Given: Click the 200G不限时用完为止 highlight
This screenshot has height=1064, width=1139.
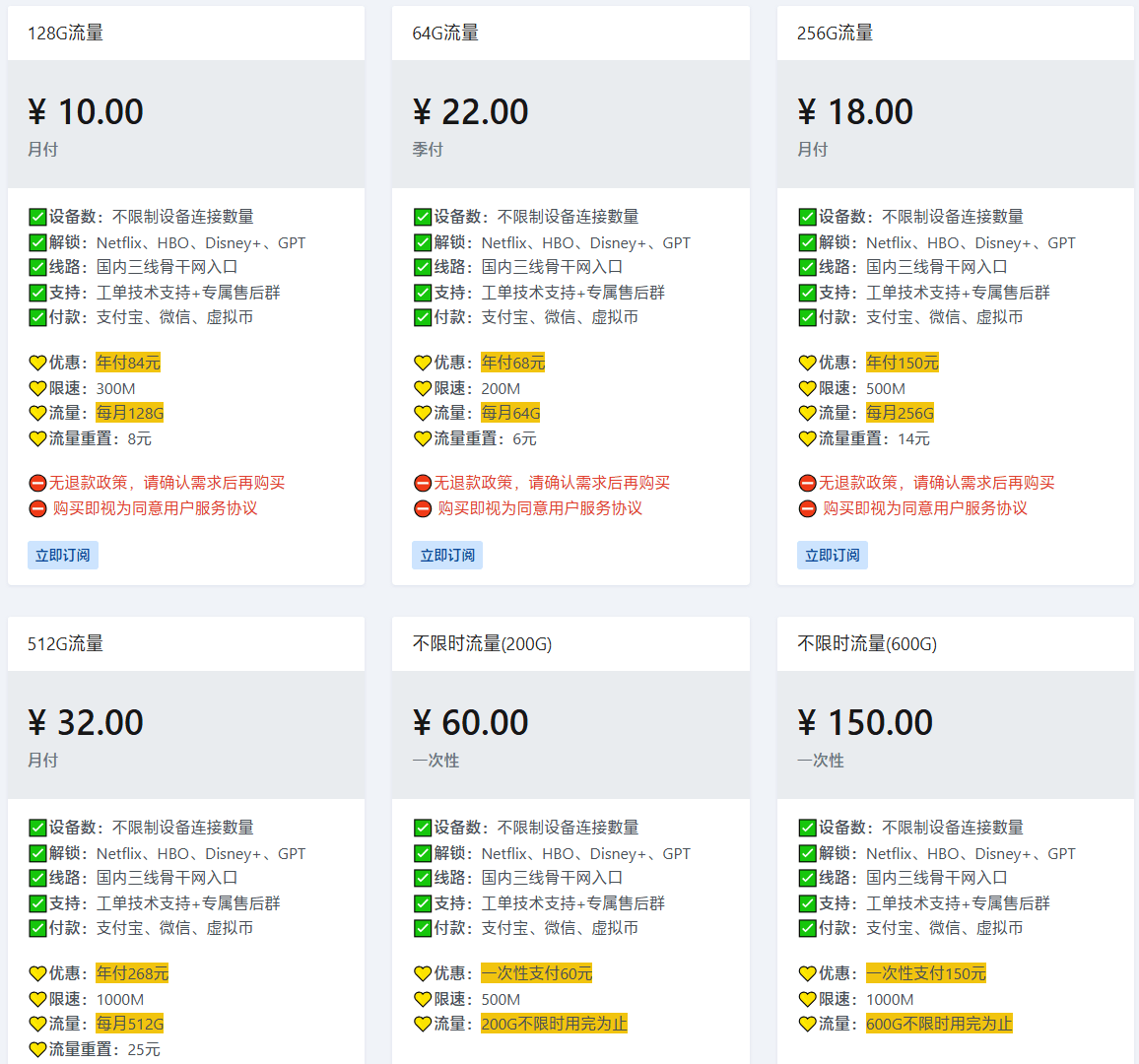Looking at the screenshot, I should pos(555,1024).
